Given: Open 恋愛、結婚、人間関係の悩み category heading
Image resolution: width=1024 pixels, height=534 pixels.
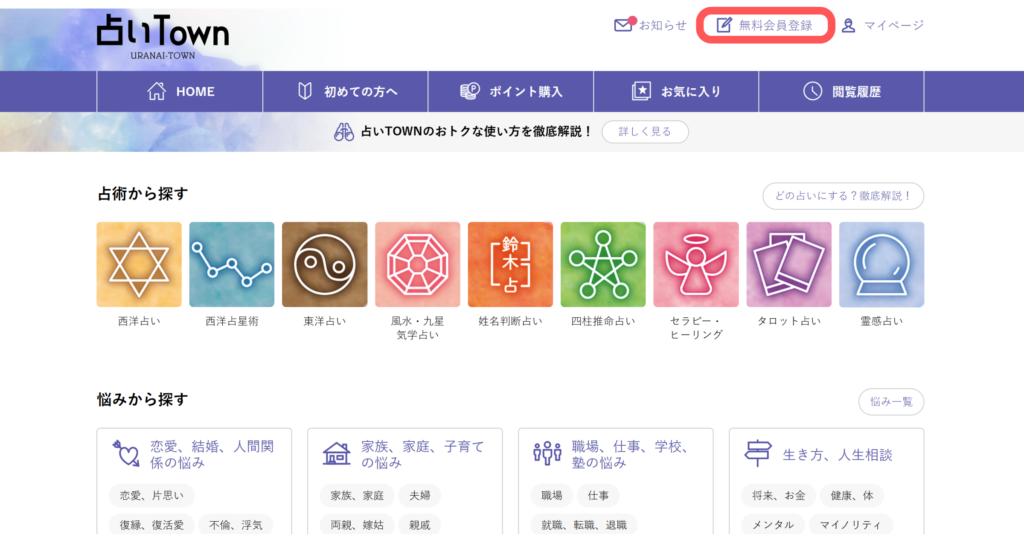Looking at the screenshot, I should pyautogui.click(x=212, y=454).
